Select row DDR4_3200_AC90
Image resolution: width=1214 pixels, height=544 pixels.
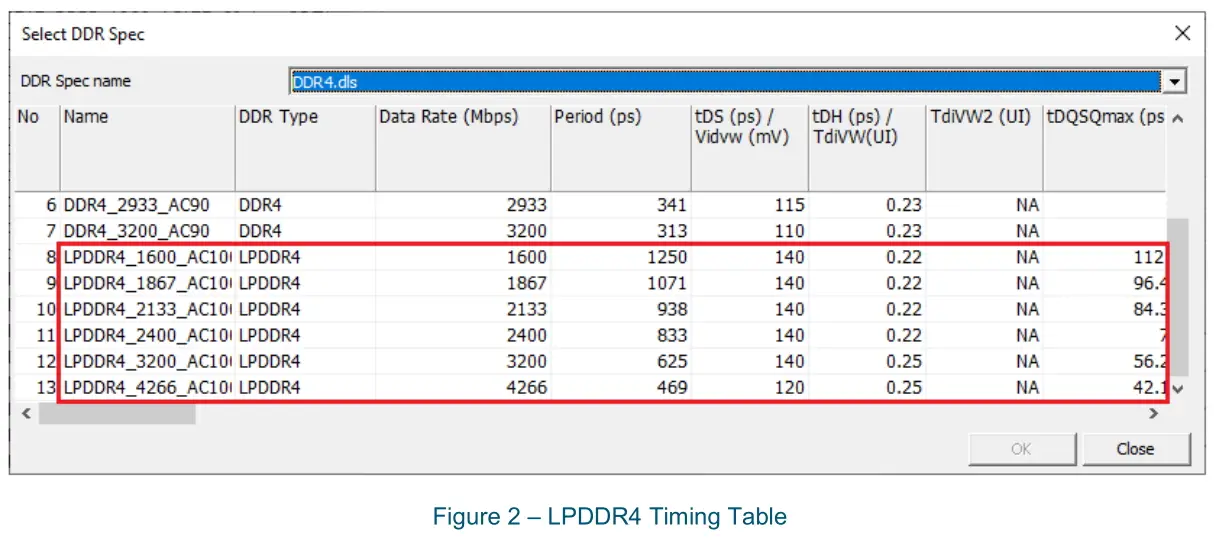tap(590, 230)
